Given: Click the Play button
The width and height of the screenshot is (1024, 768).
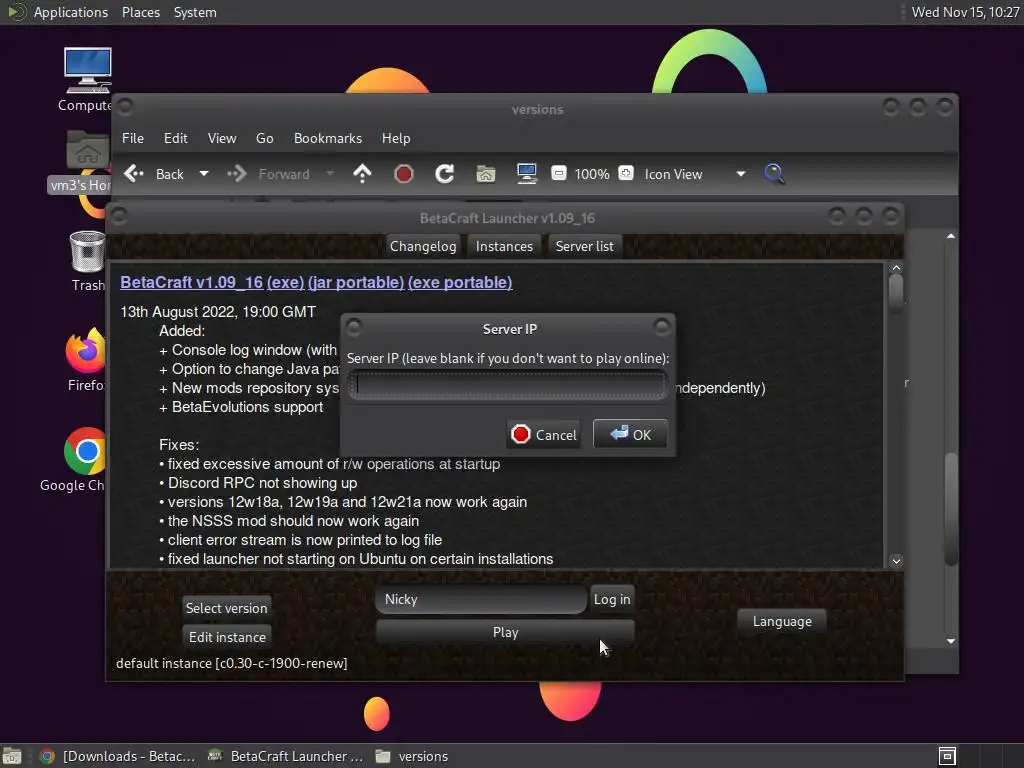Looking at the screenshot, I should point(505,632).
